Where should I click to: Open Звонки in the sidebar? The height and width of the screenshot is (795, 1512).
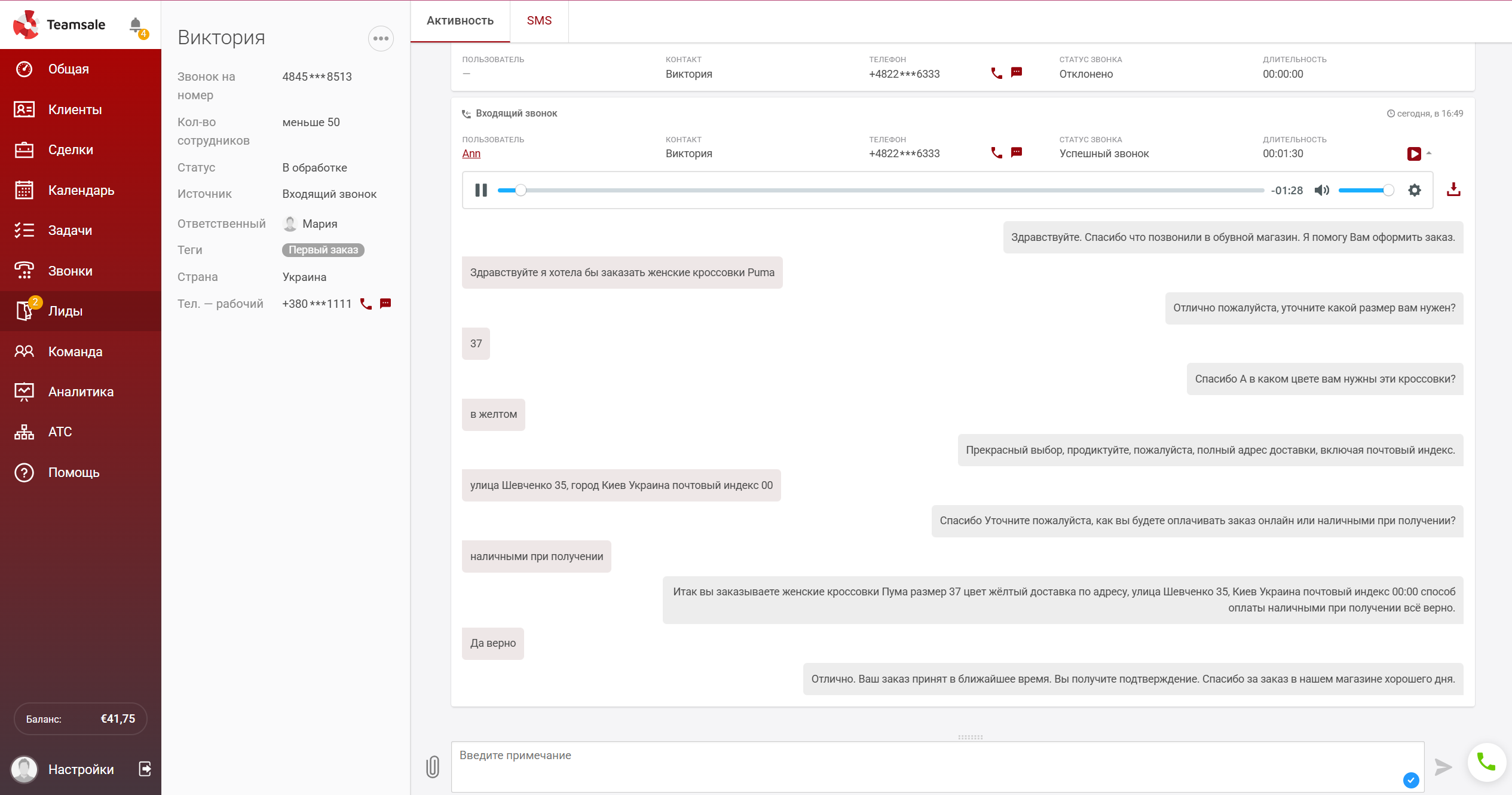coord(70,271)
